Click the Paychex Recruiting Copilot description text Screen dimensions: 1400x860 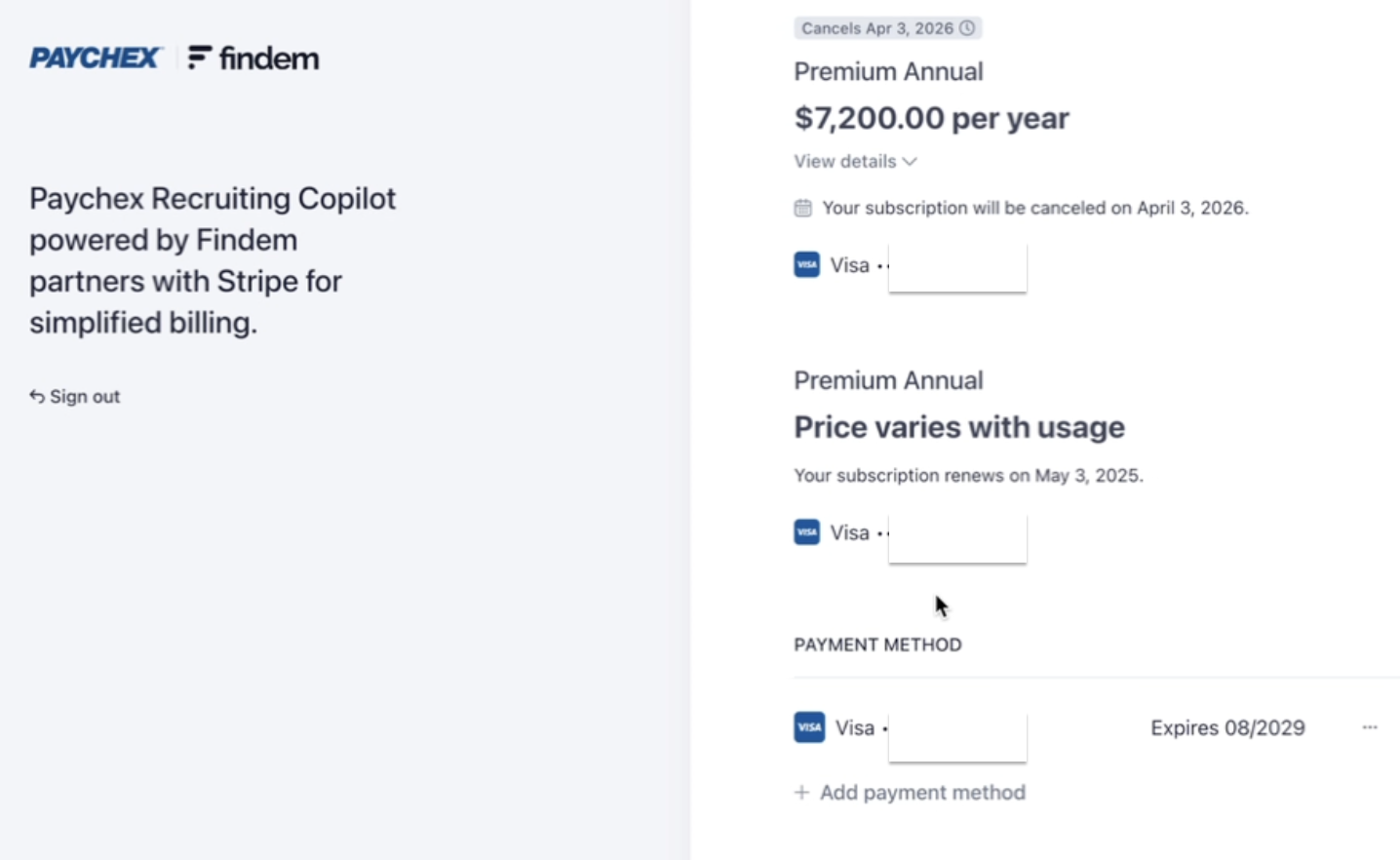(213, 260)
